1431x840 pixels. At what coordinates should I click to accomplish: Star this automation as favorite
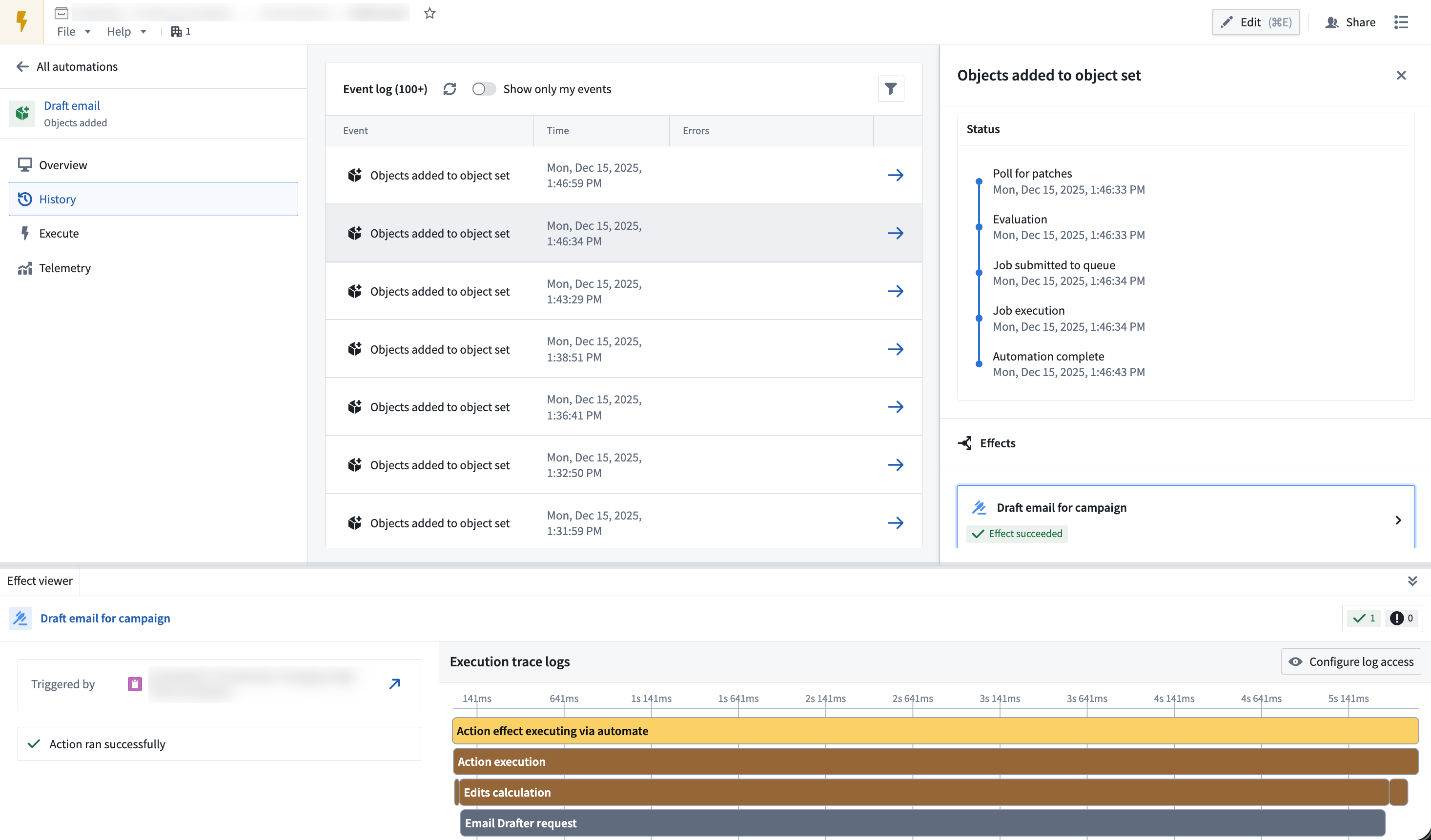coord(430,13)
